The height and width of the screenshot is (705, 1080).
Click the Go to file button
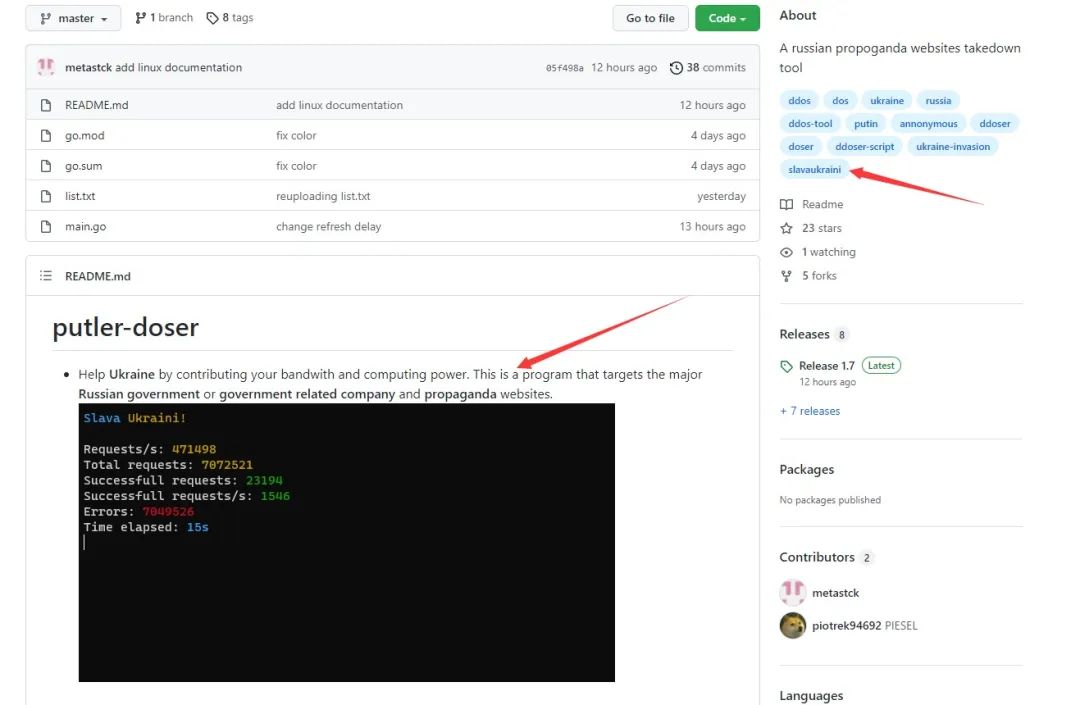[650, 18]
